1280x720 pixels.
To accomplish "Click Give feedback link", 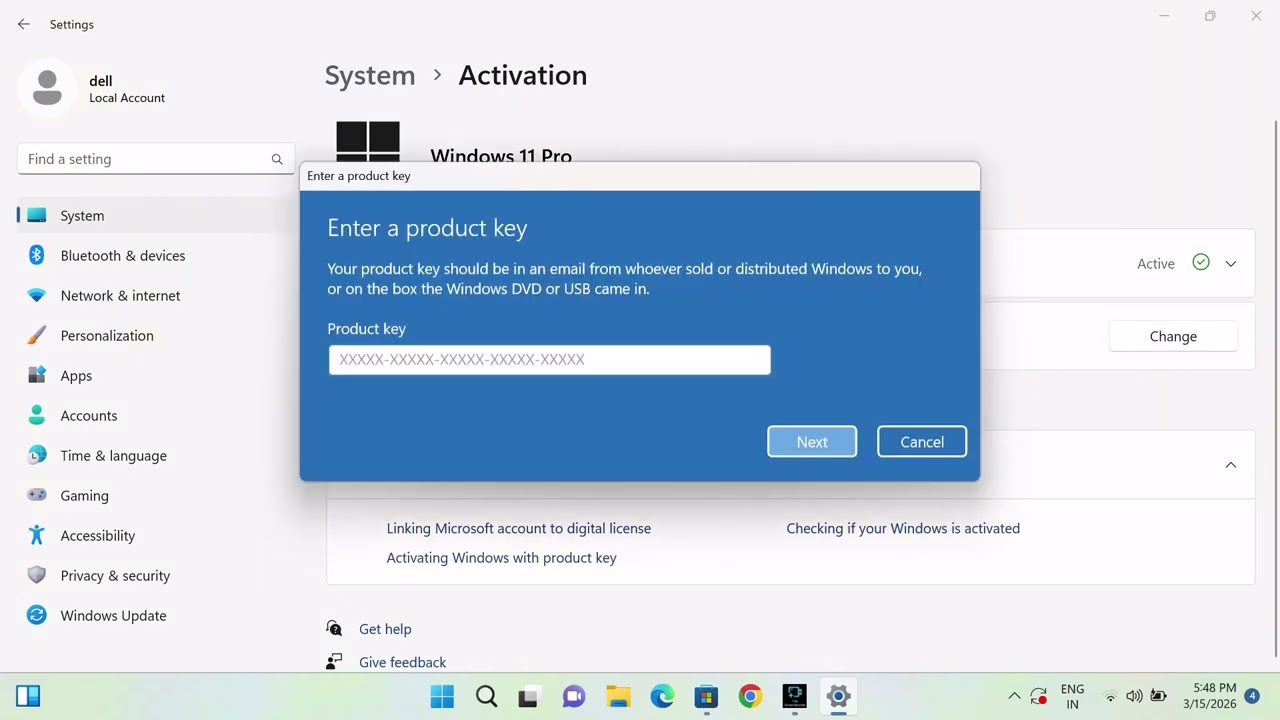I will point(402,662).
